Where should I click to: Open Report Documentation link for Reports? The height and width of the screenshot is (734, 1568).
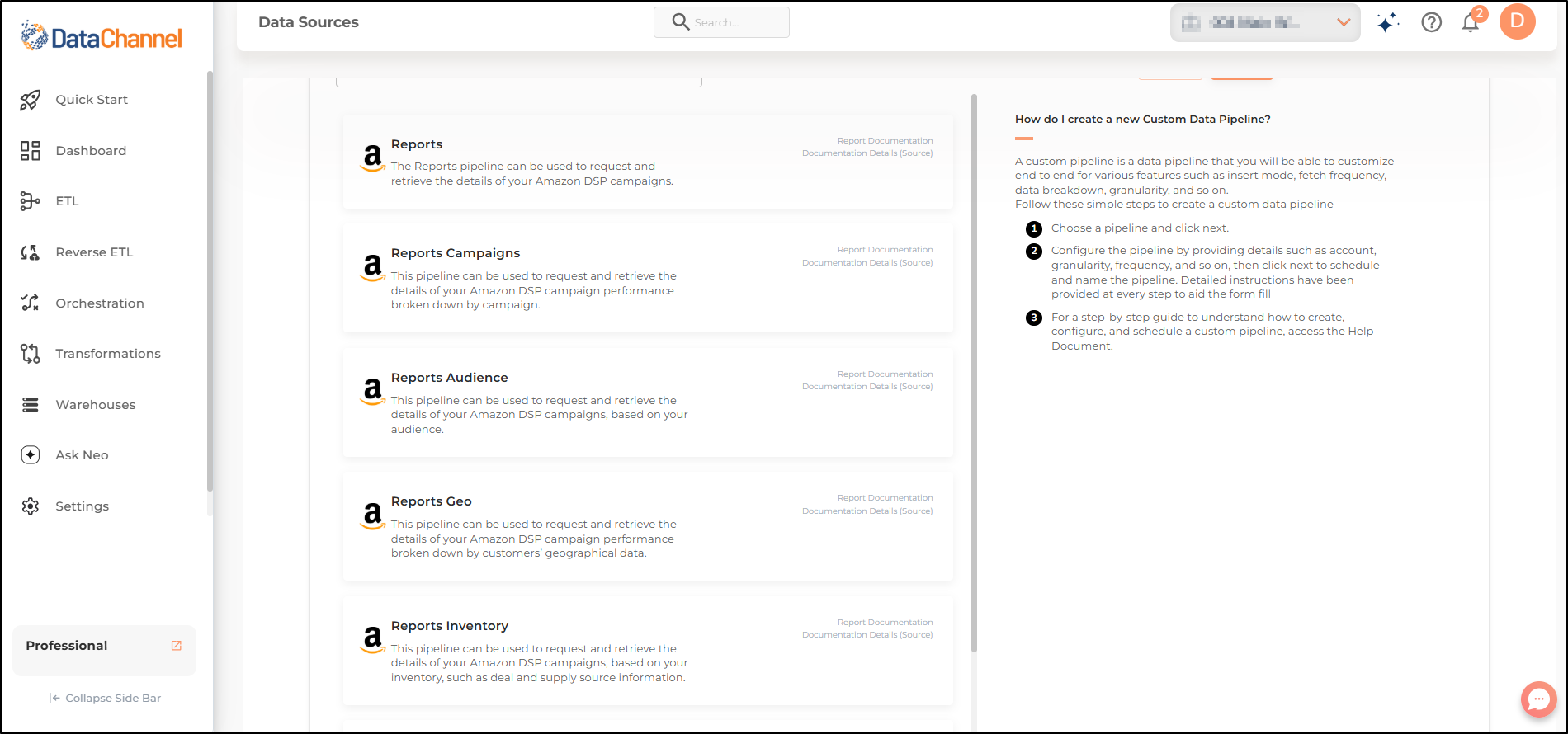(x=886, y=141)
